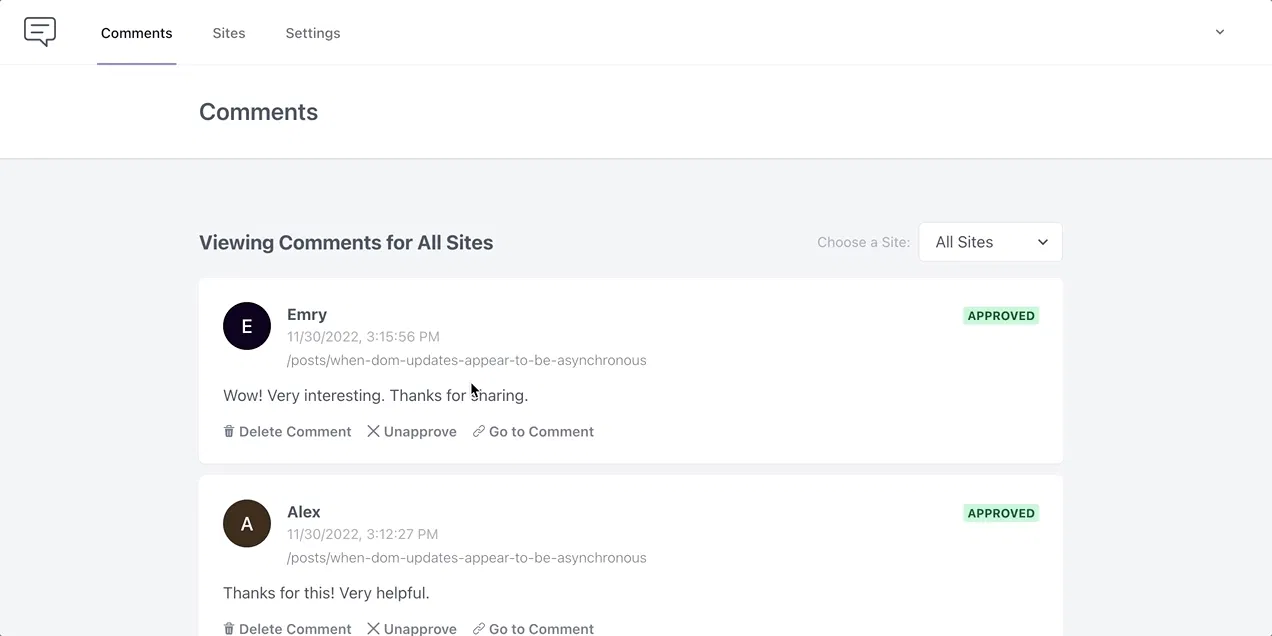Click trash icon on Alex's comment

[229, 629]
